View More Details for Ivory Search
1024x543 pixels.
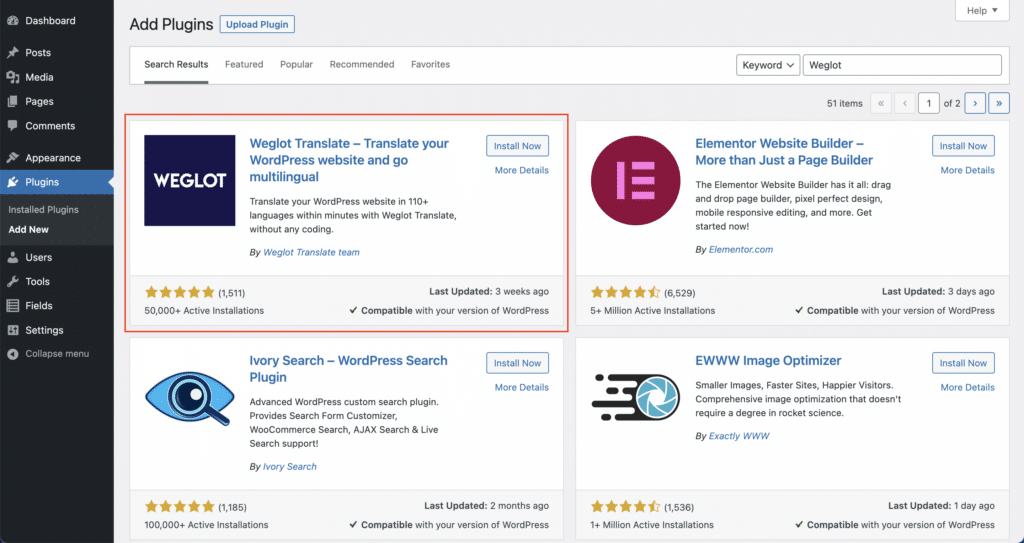point(522,387)
